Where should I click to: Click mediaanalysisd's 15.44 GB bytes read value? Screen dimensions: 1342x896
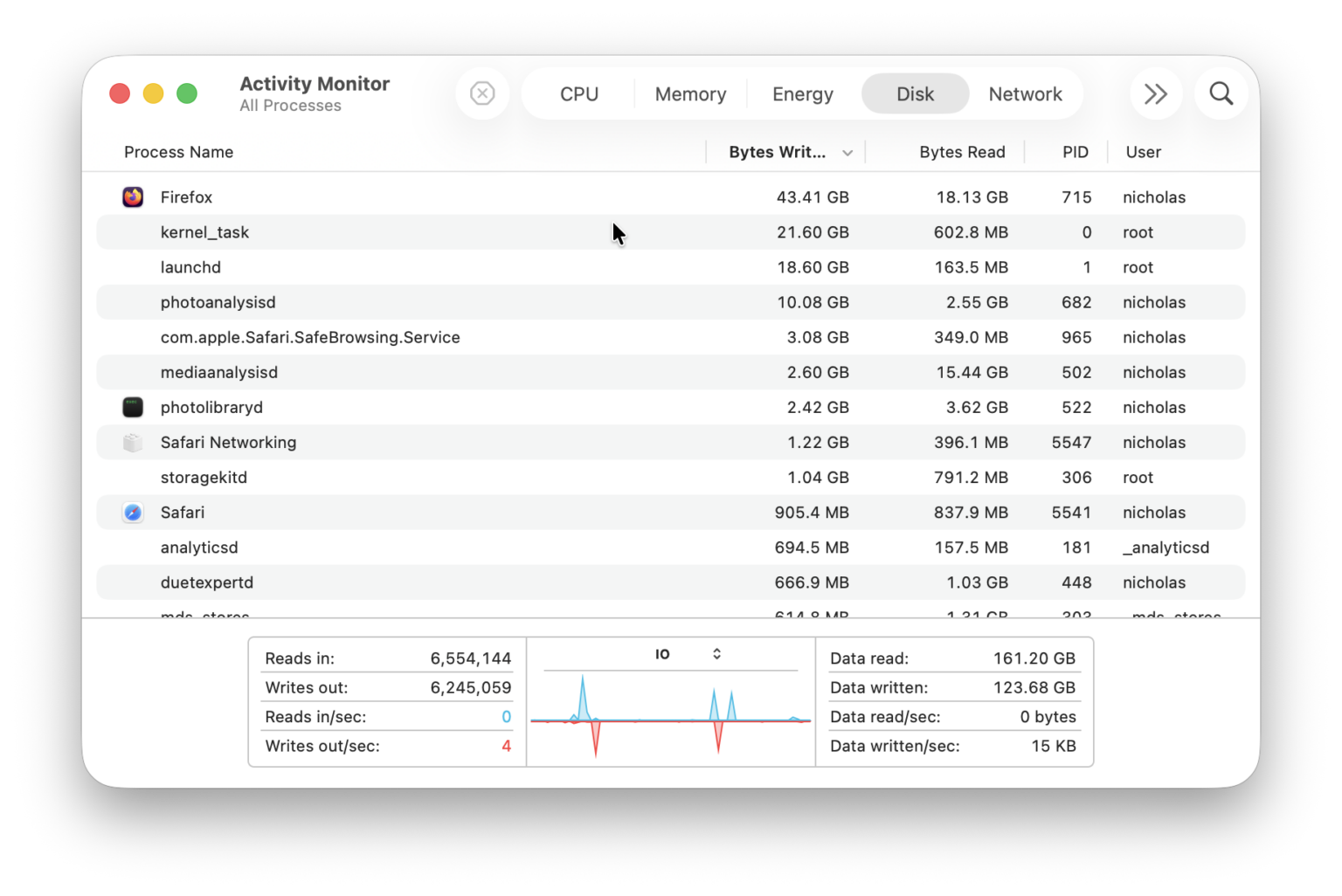coord(972,372)
